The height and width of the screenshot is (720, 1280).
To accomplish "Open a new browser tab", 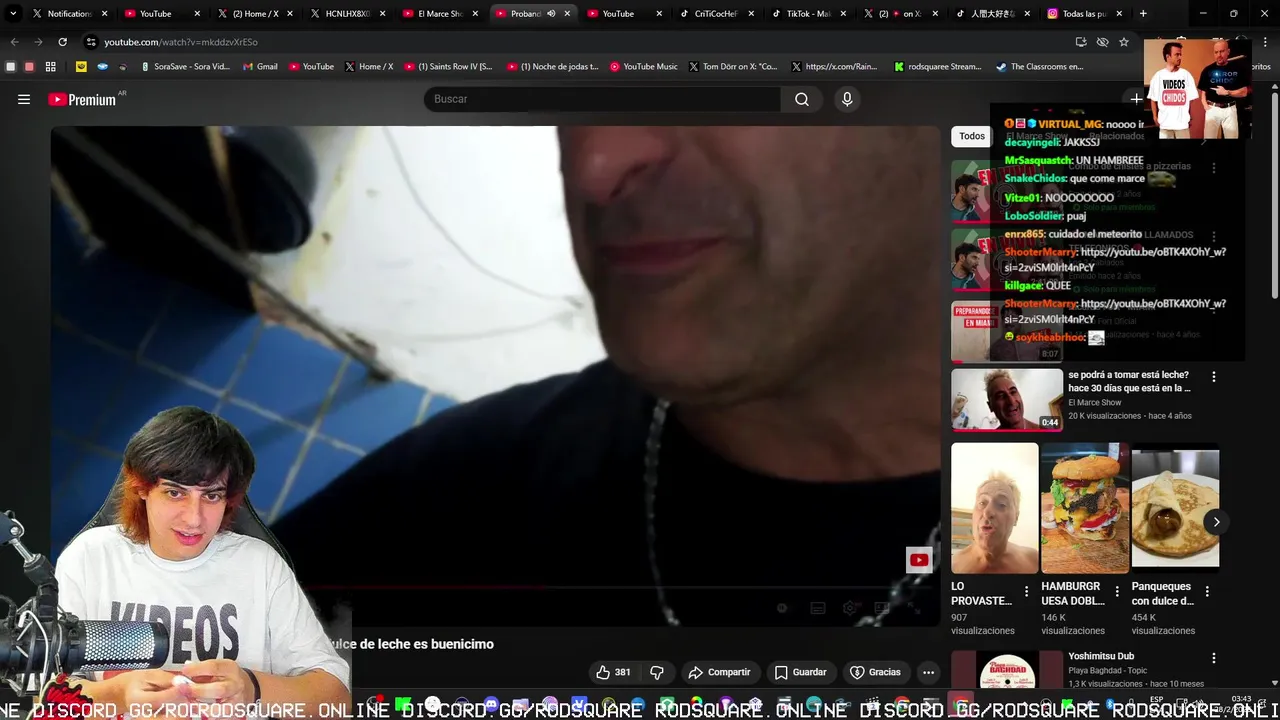I will coord(1143,14).
